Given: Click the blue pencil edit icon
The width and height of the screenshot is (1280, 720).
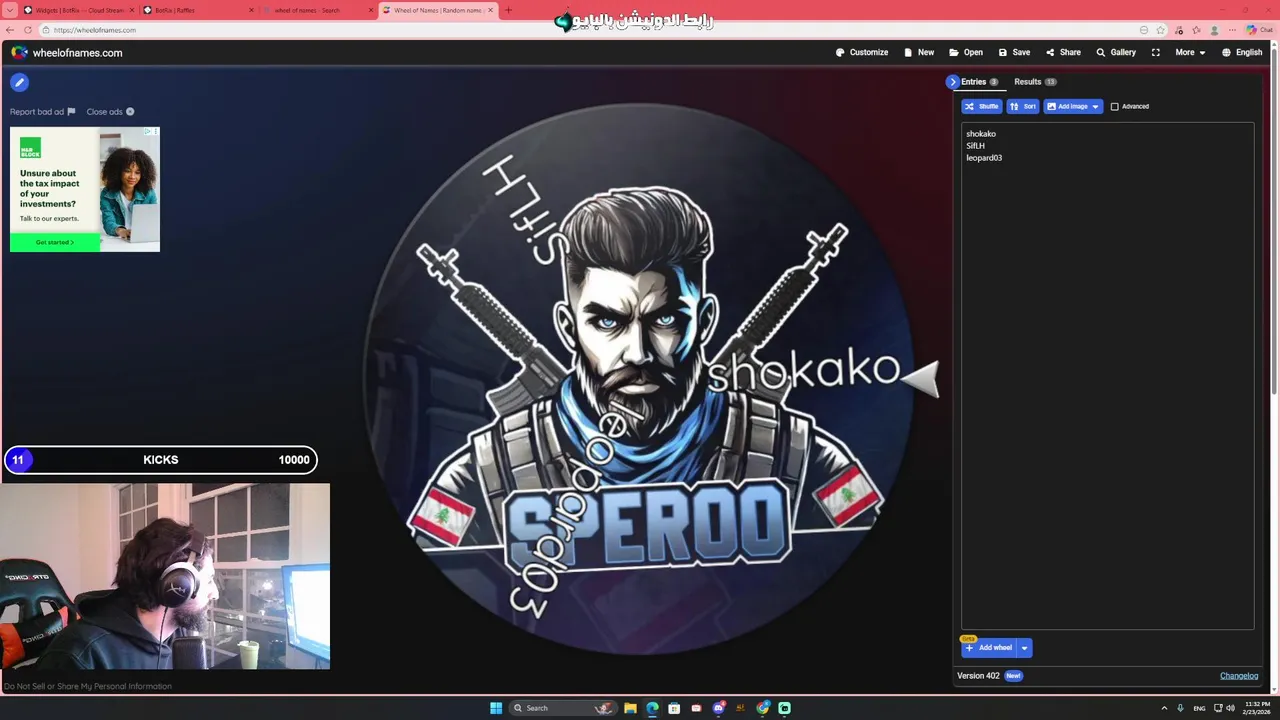Looking at the screenshot, I should coord(19,83).
